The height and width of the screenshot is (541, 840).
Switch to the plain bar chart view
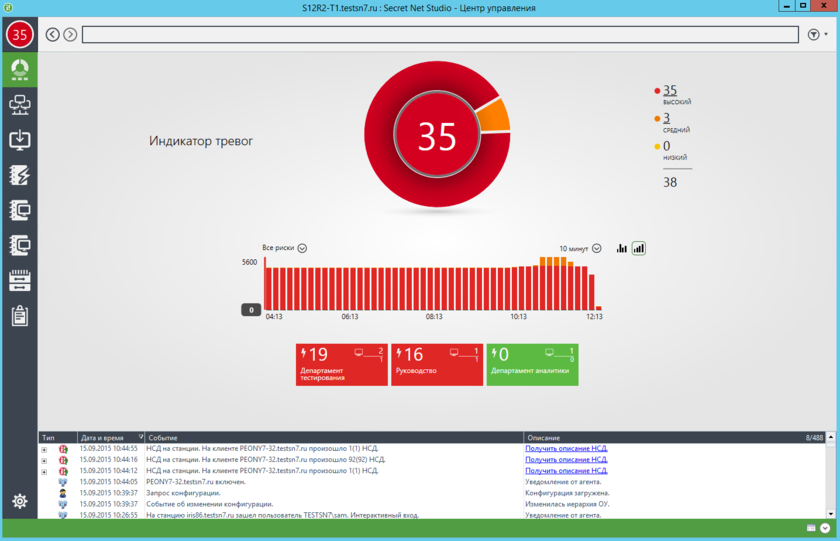pyautogui.click(x=621, y=249)
